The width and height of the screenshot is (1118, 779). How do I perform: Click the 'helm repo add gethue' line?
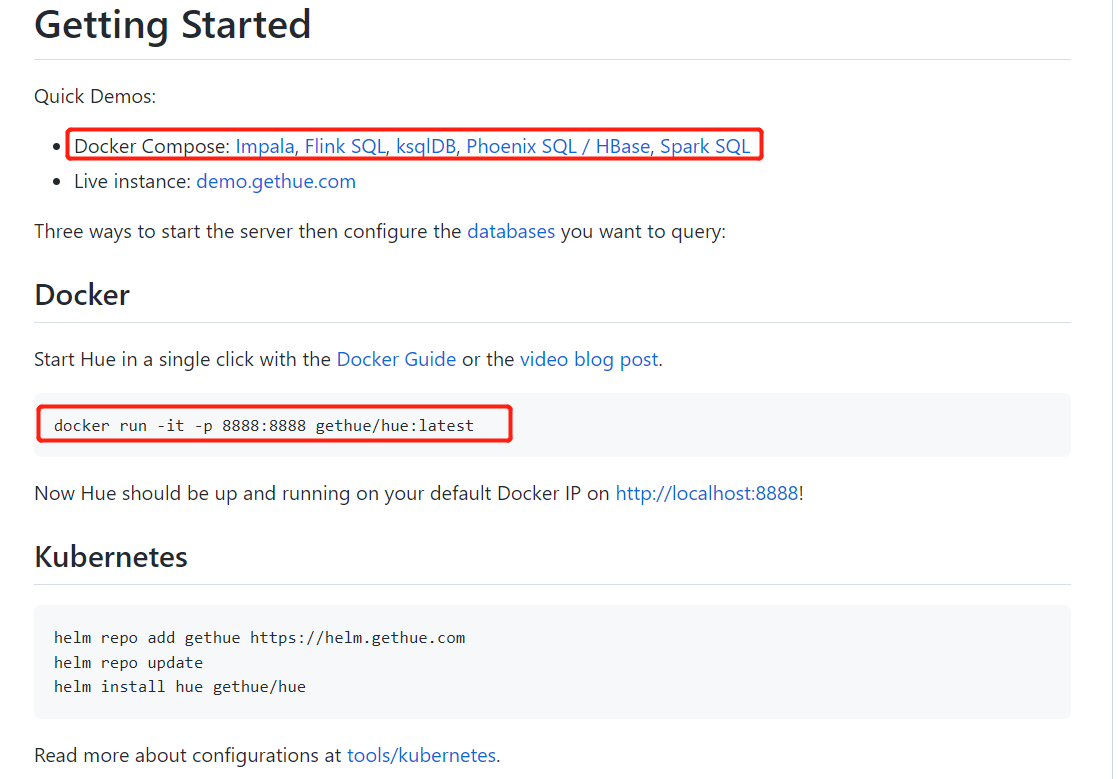pyautogui.click(x=260, y=638)
